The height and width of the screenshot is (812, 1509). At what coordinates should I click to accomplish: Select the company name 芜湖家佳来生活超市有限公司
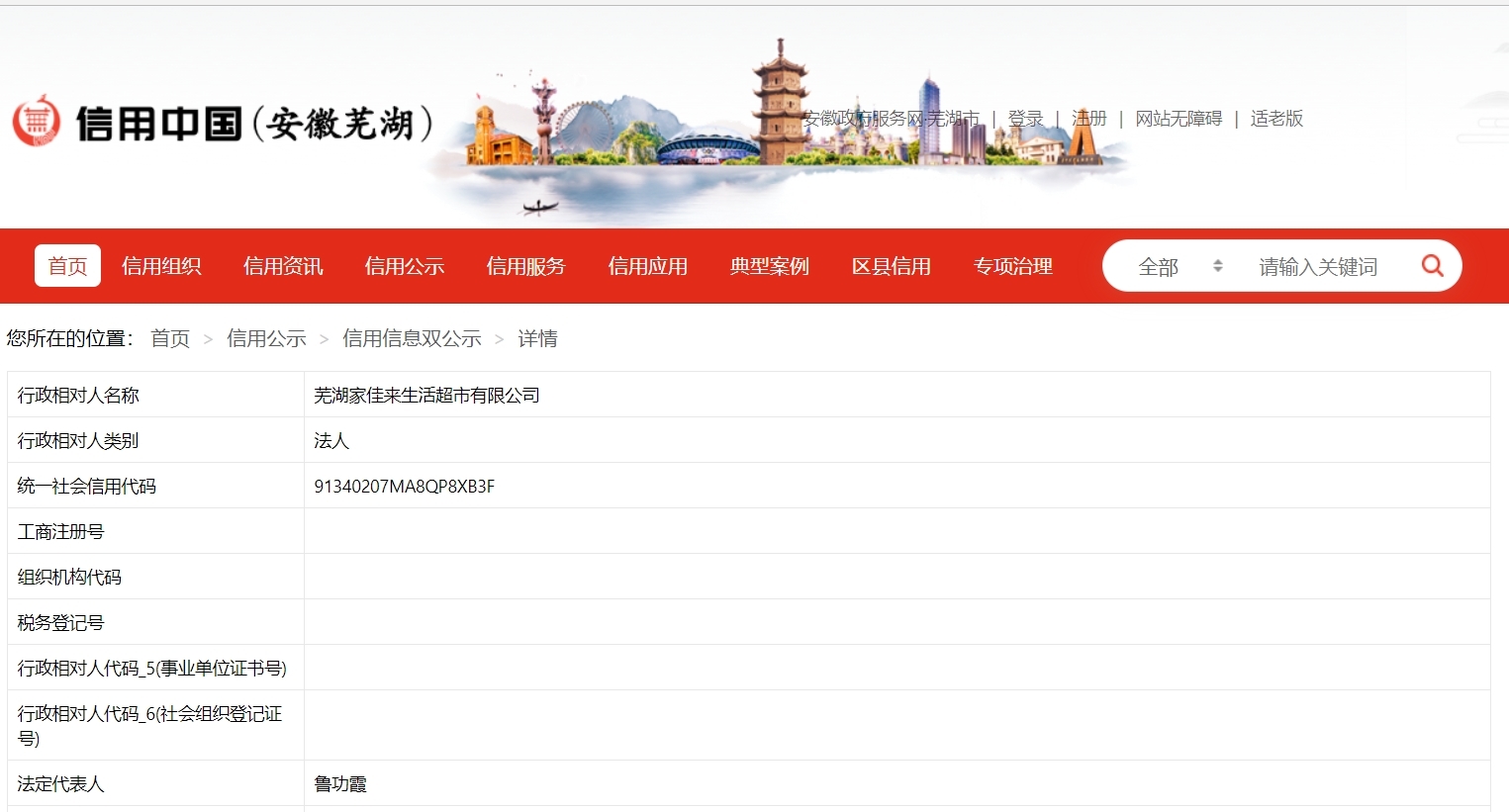[426, 395]
